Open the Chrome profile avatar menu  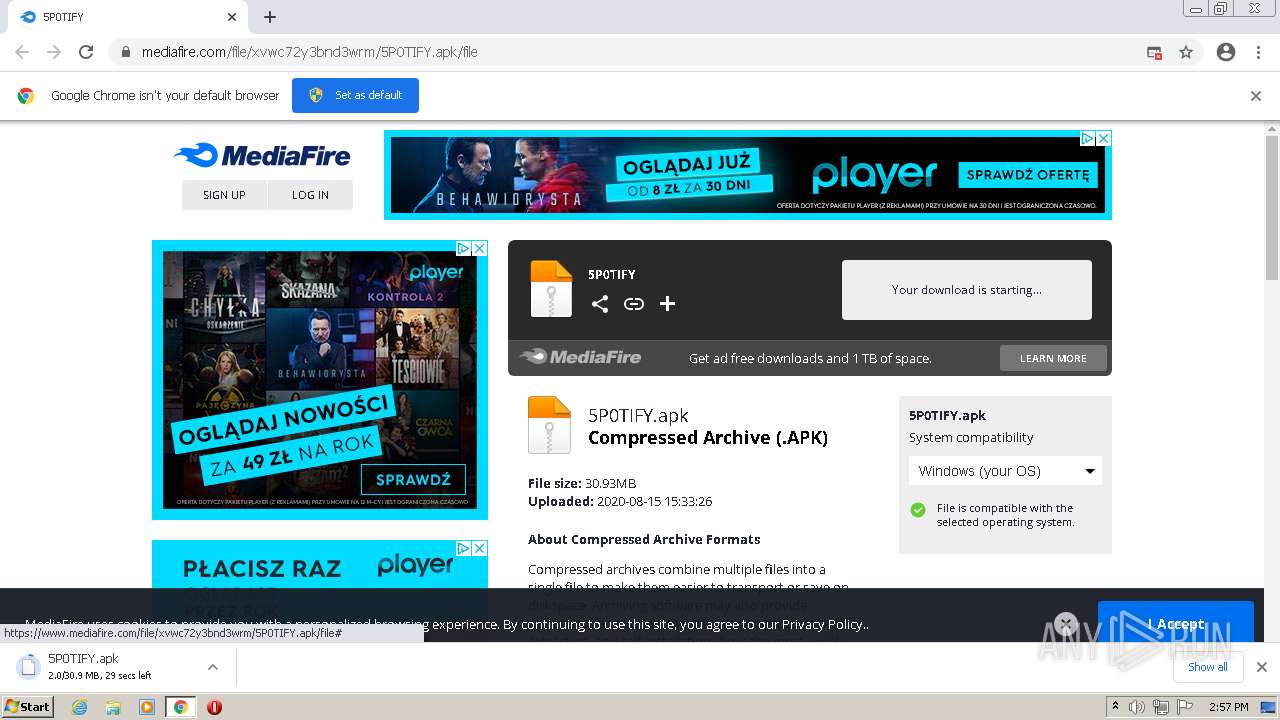[1226, 52]
